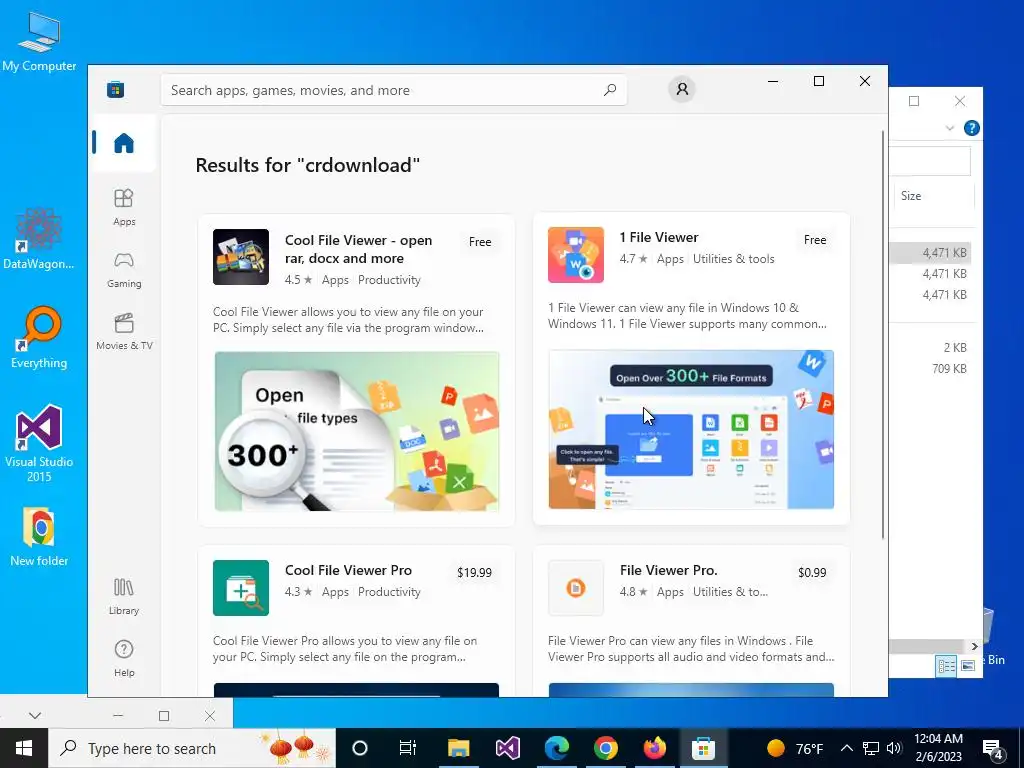Open the 76°F weather widget
This screenshot has width=1024, height=768.
click(x=795, y=748)
